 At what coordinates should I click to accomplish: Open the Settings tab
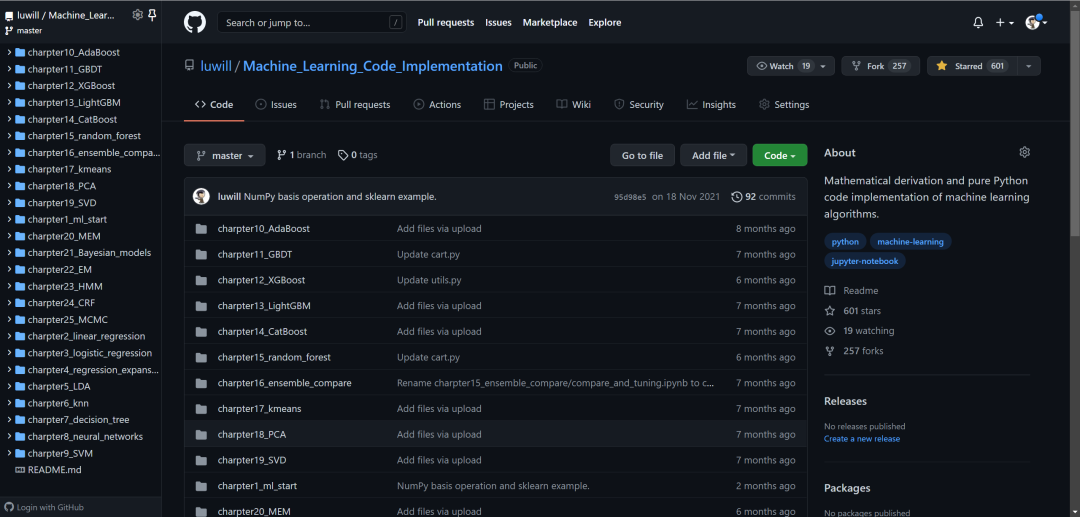[x=785, y=105]
